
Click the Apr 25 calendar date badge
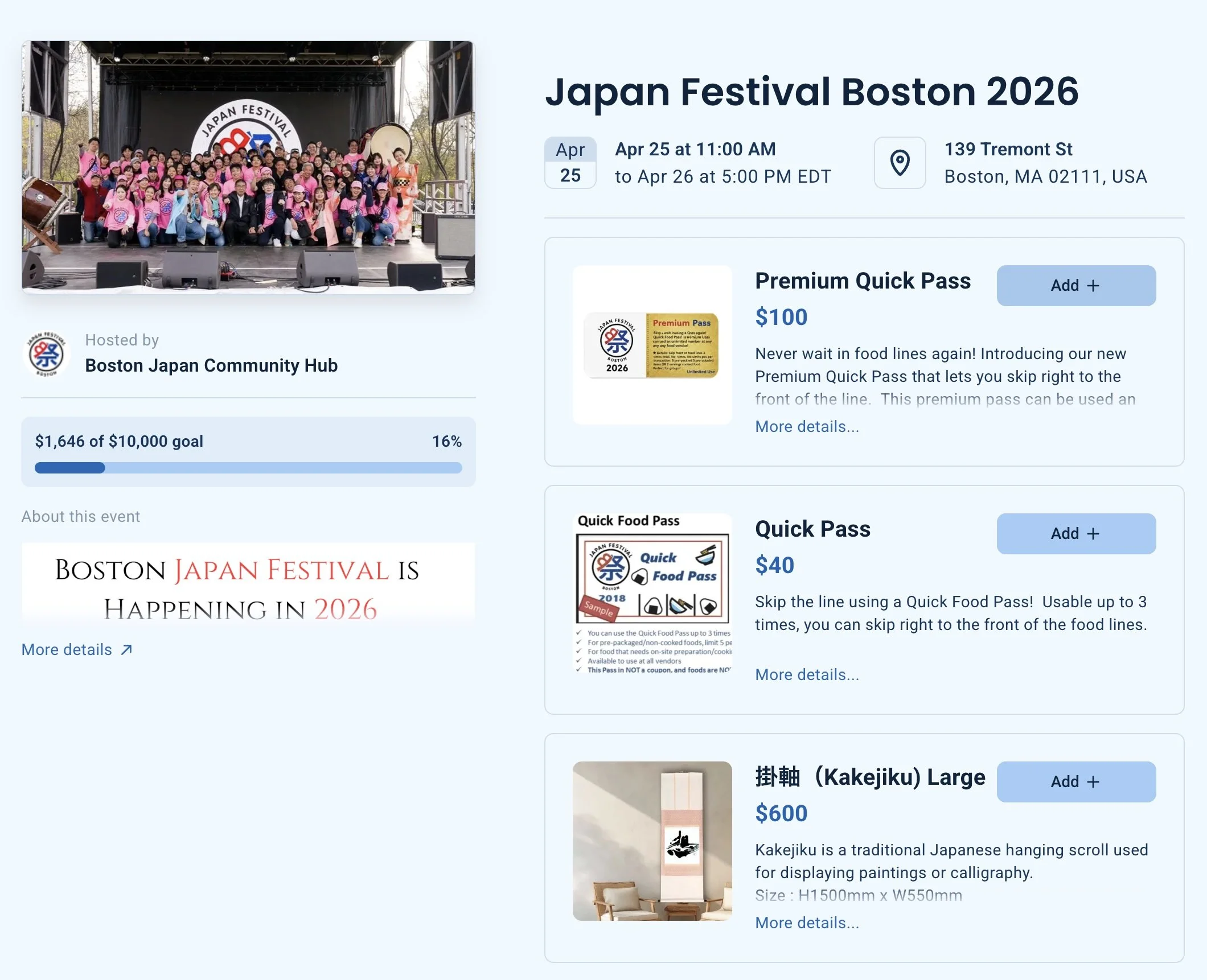point(570,163)
